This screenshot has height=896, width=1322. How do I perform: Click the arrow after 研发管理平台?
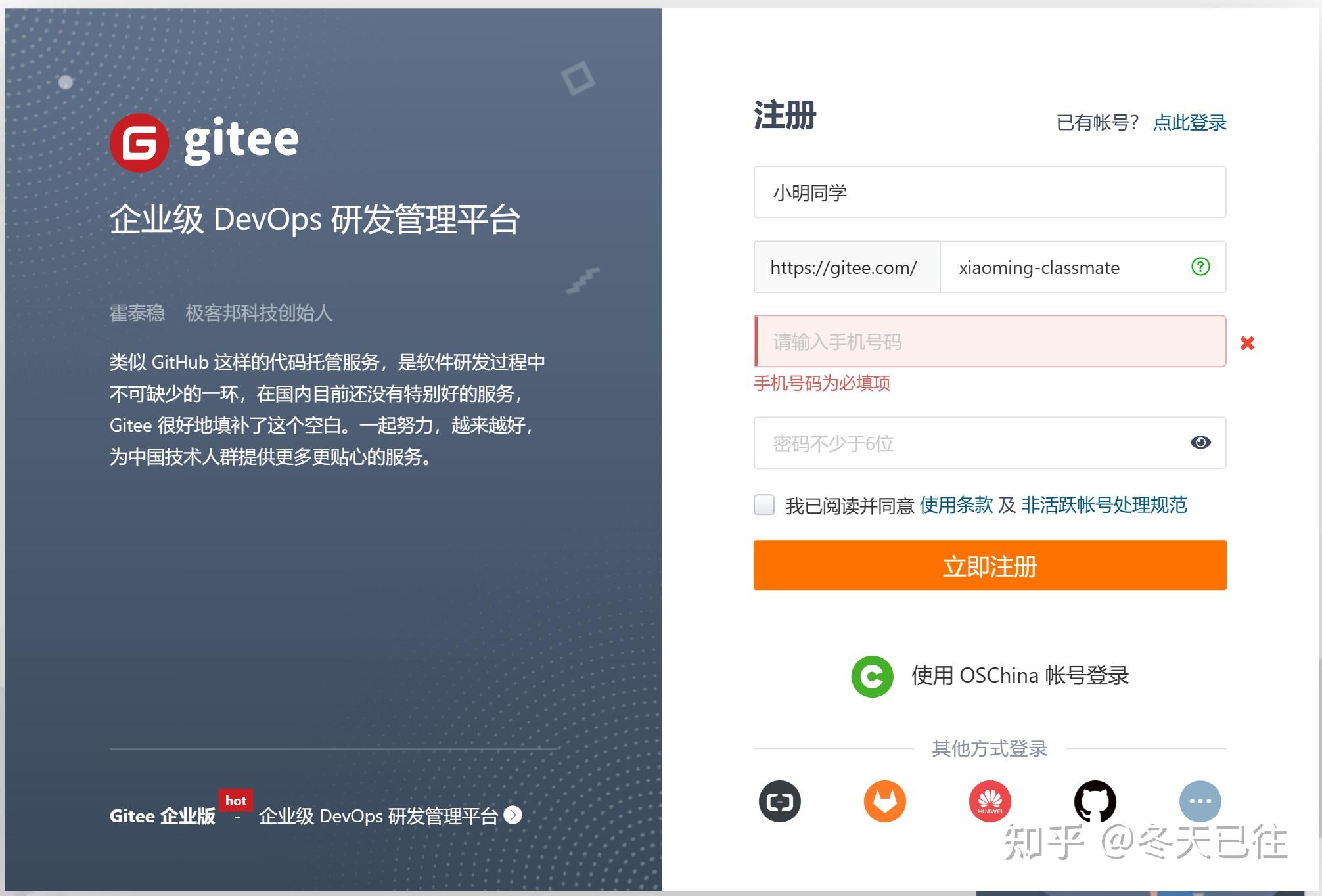click(512, 816)
